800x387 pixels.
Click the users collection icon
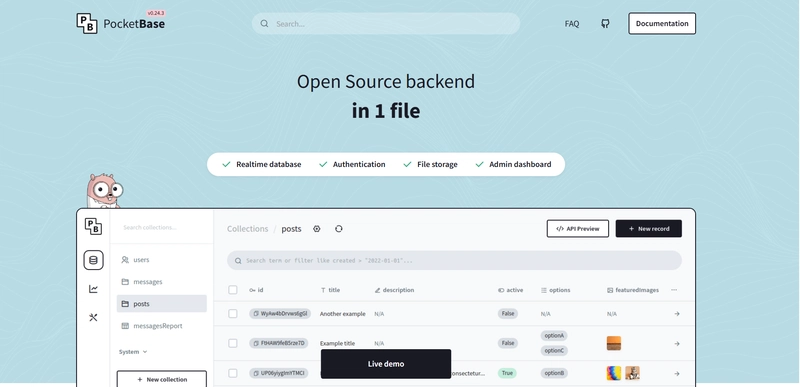coord(125,260)
